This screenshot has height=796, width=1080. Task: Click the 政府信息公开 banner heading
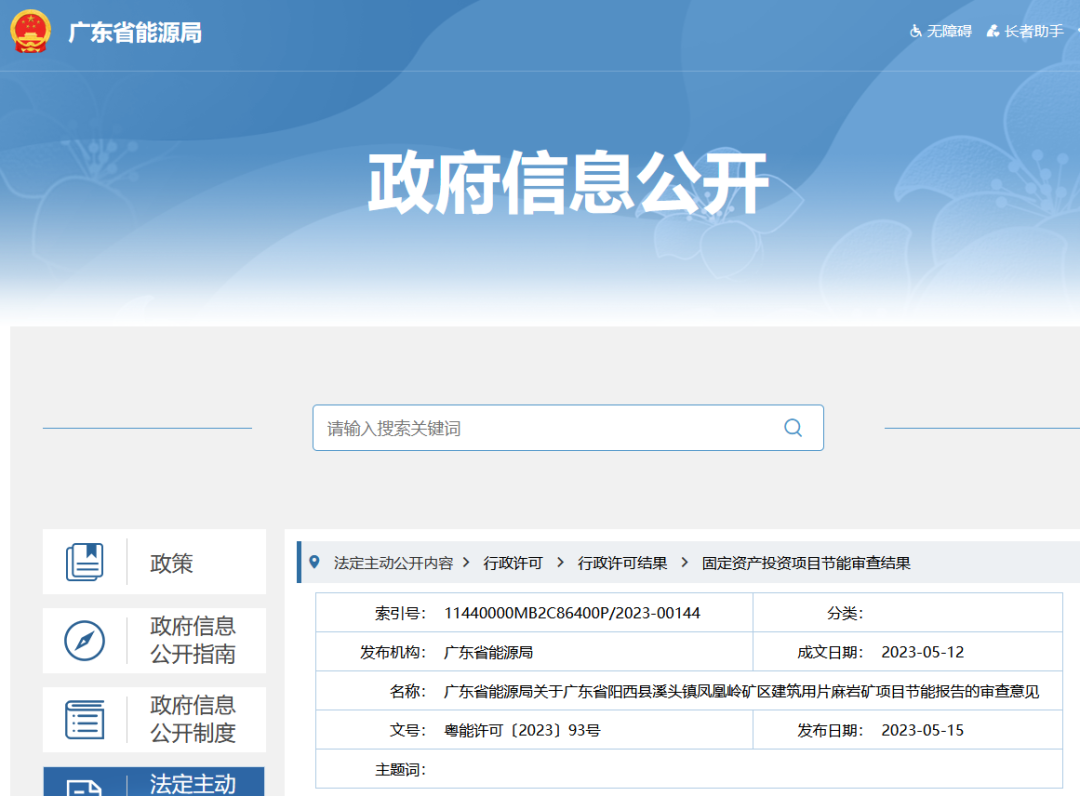pyautogui.click(x=567, y=183)
